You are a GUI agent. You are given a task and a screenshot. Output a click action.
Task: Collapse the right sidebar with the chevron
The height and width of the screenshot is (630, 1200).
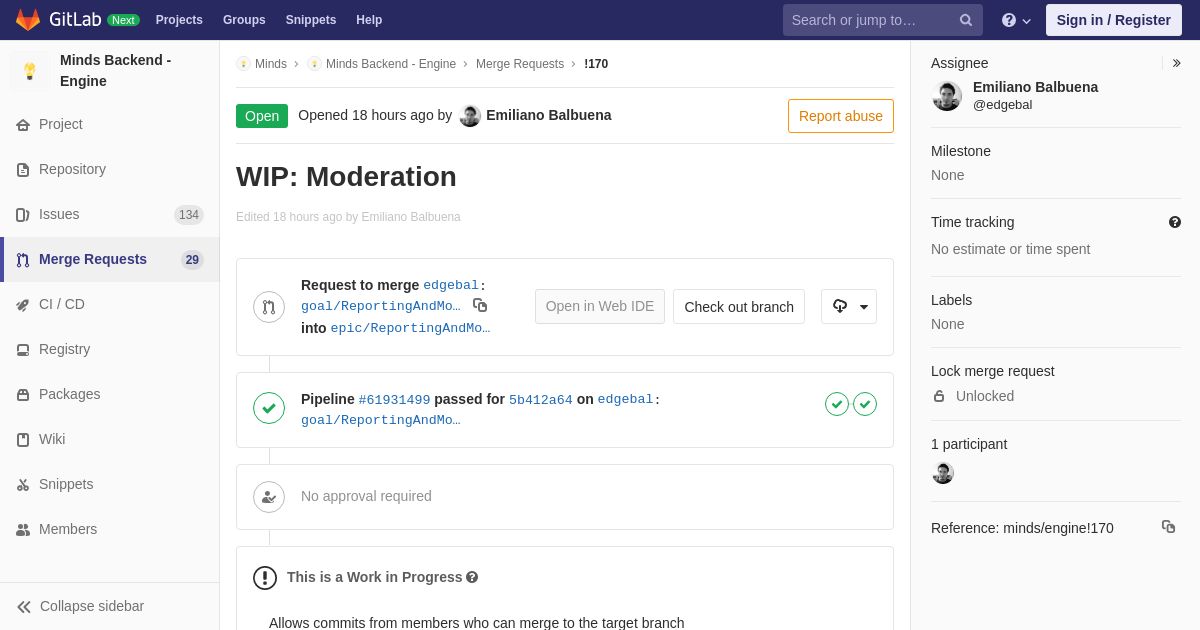pyautogui.click(x=1176, y=63)
